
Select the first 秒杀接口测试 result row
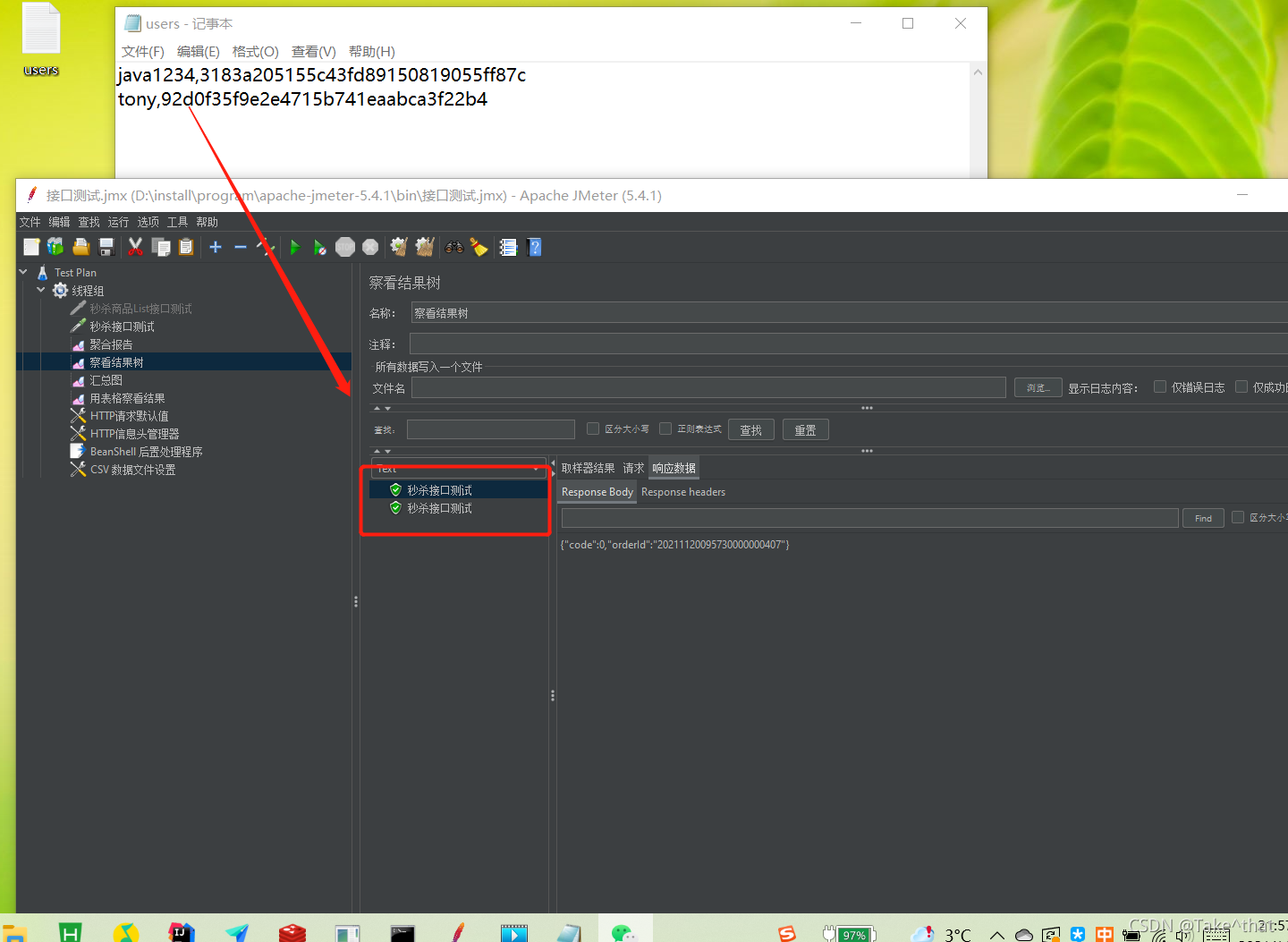tap(459, 490)
